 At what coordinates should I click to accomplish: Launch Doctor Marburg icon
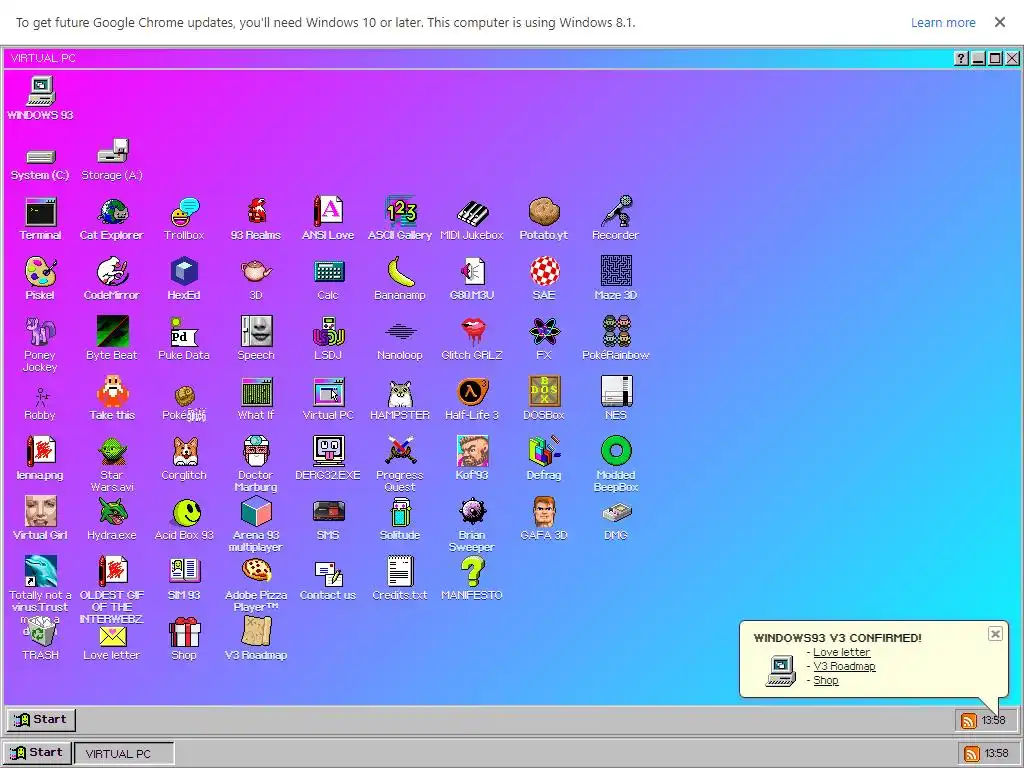(x=256, y=464)
